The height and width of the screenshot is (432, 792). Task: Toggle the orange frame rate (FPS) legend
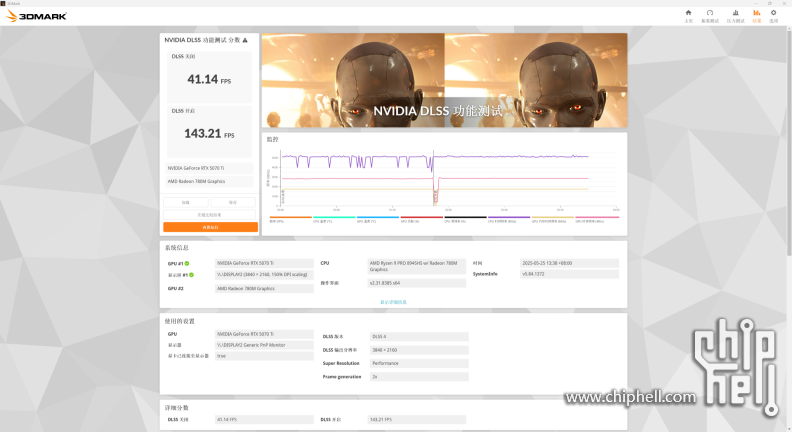[290, 219]
